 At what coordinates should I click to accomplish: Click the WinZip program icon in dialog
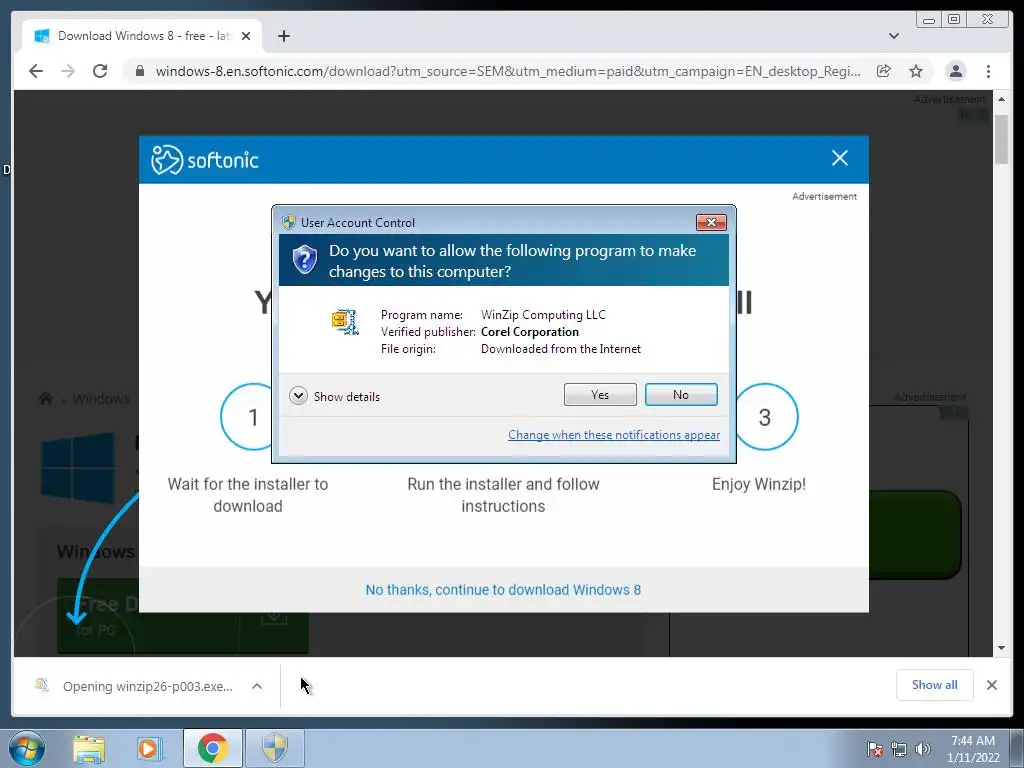345,321
